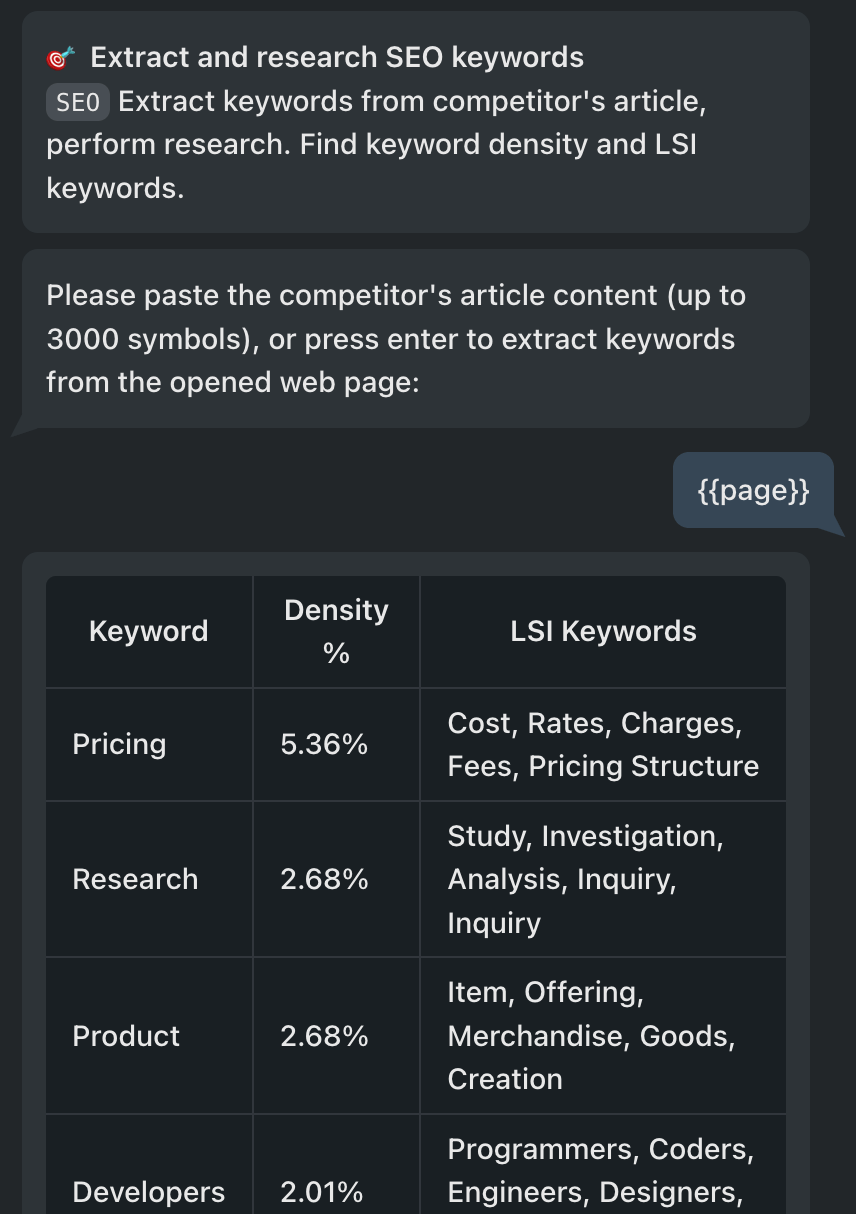Click the "Programmers, Coders" LSI cell

[x=600, y=1171]
